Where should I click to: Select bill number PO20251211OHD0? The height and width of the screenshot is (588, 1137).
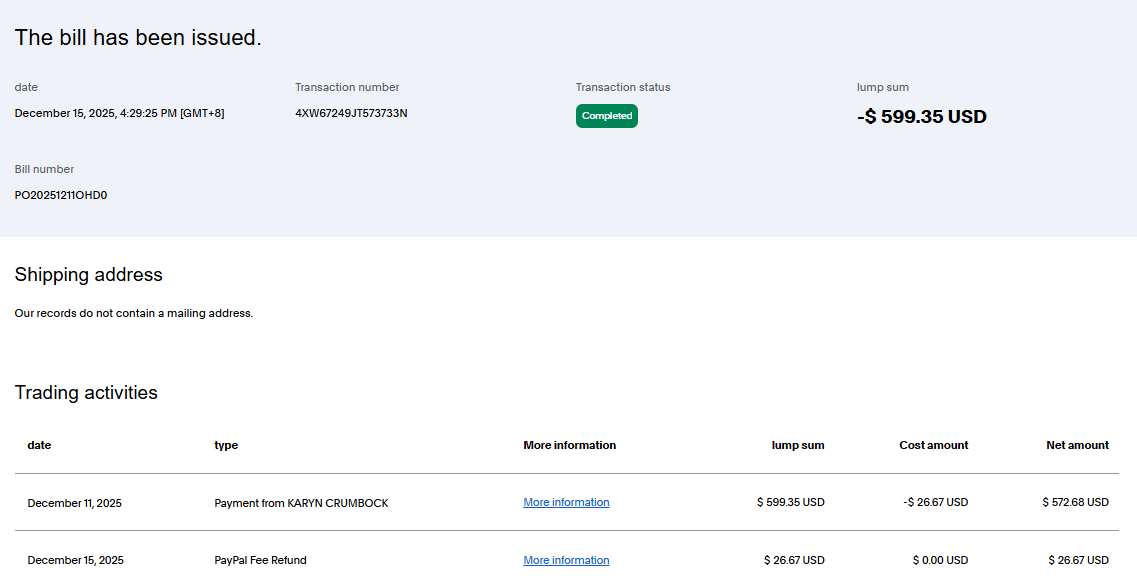point(61,195)
